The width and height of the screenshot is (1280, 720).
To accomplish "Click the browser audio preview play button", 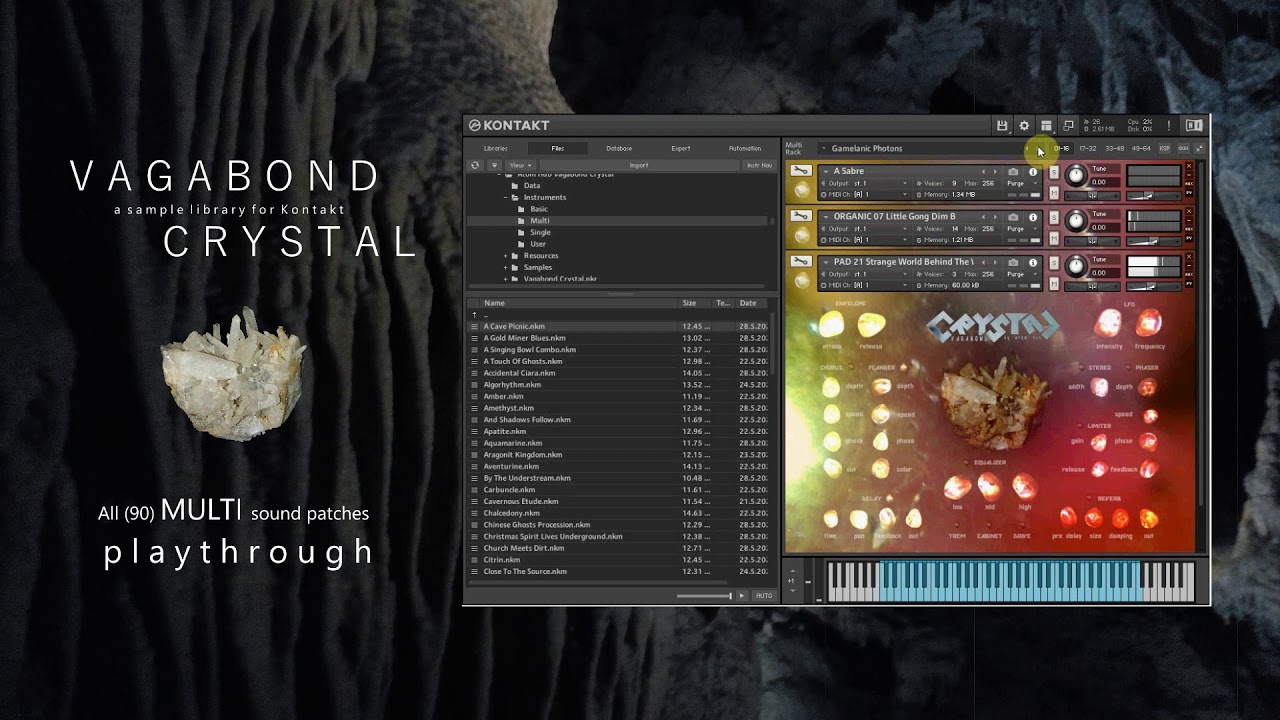I will click(741, 596).
